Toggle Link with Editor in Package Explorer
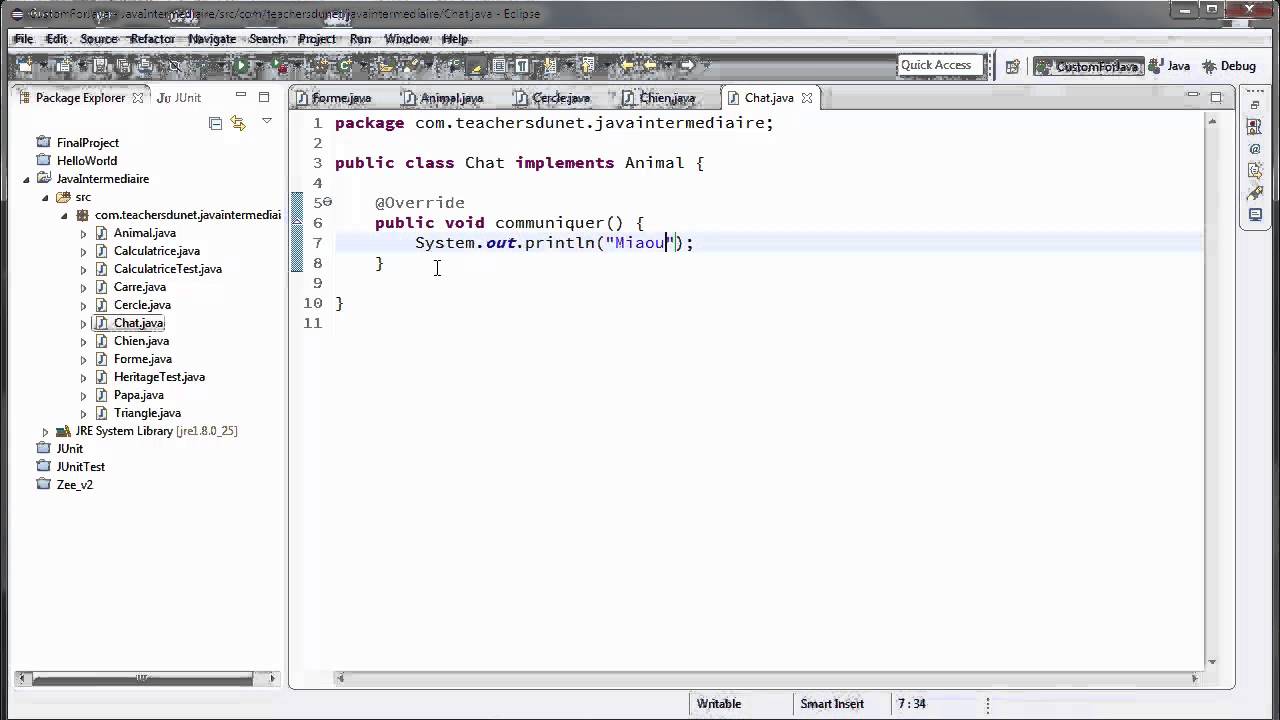The height and width of the screenshot is (720, 1280). pyautogui.click(x=238, y=123)
